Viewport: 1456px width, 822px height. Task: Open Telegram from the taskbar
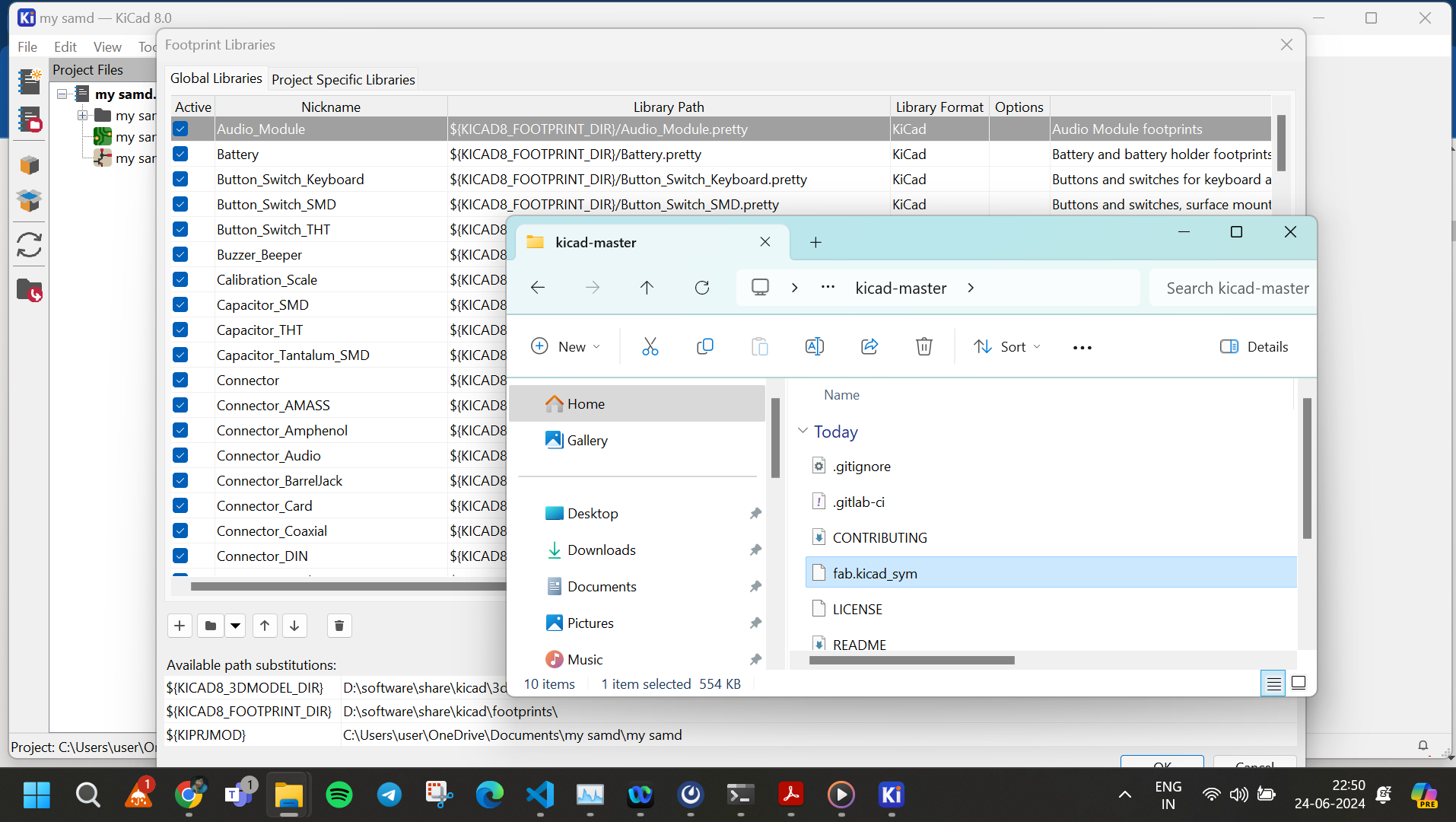click(x=389, y=795)
